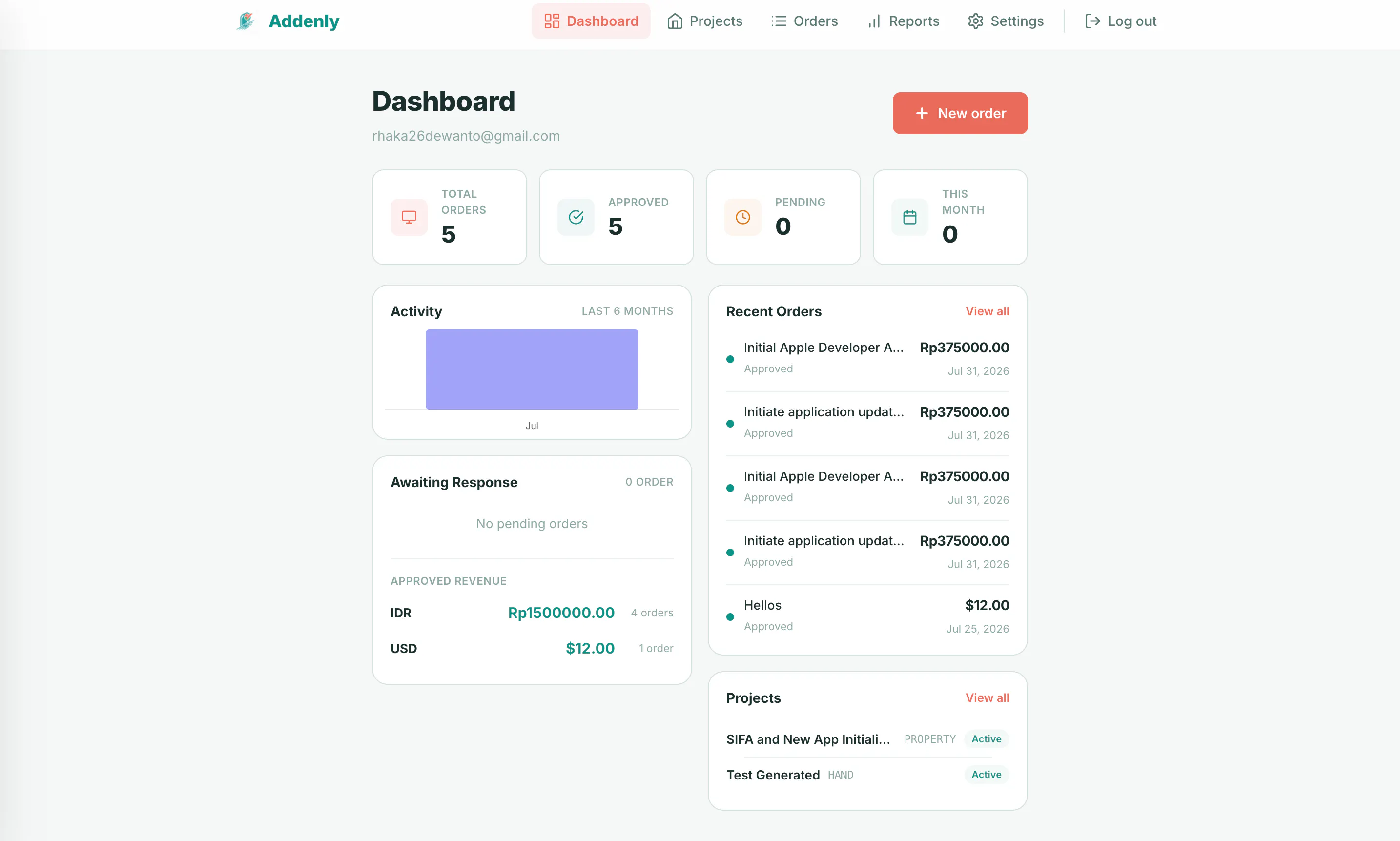Click the plus icon on New order
Viewport: 1400px width, 841px height.
pos(922,113)
